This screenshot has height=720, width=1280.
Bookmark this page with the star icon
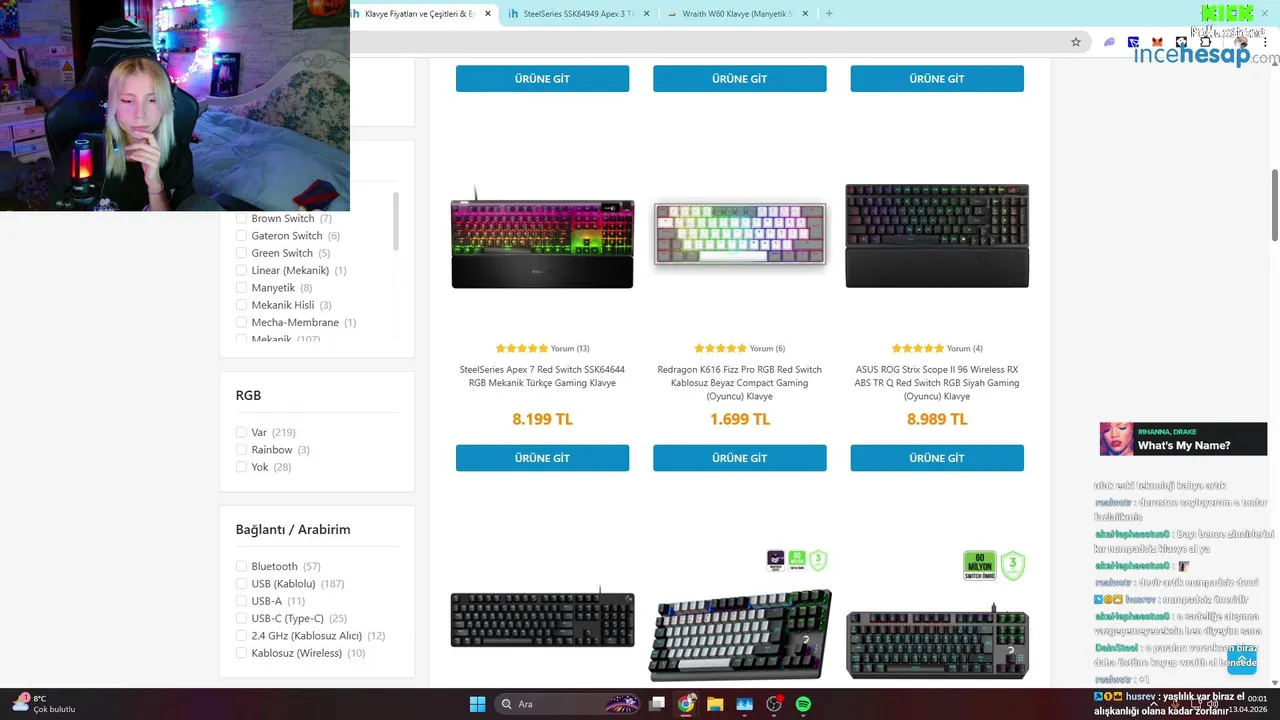tap(1076, 42)
